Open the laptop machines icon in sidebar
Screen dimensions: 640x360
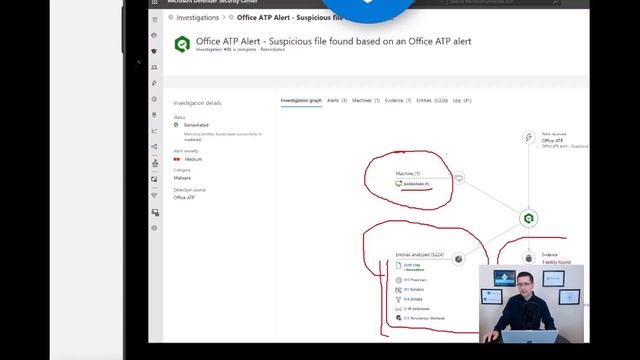click(154, 67)
